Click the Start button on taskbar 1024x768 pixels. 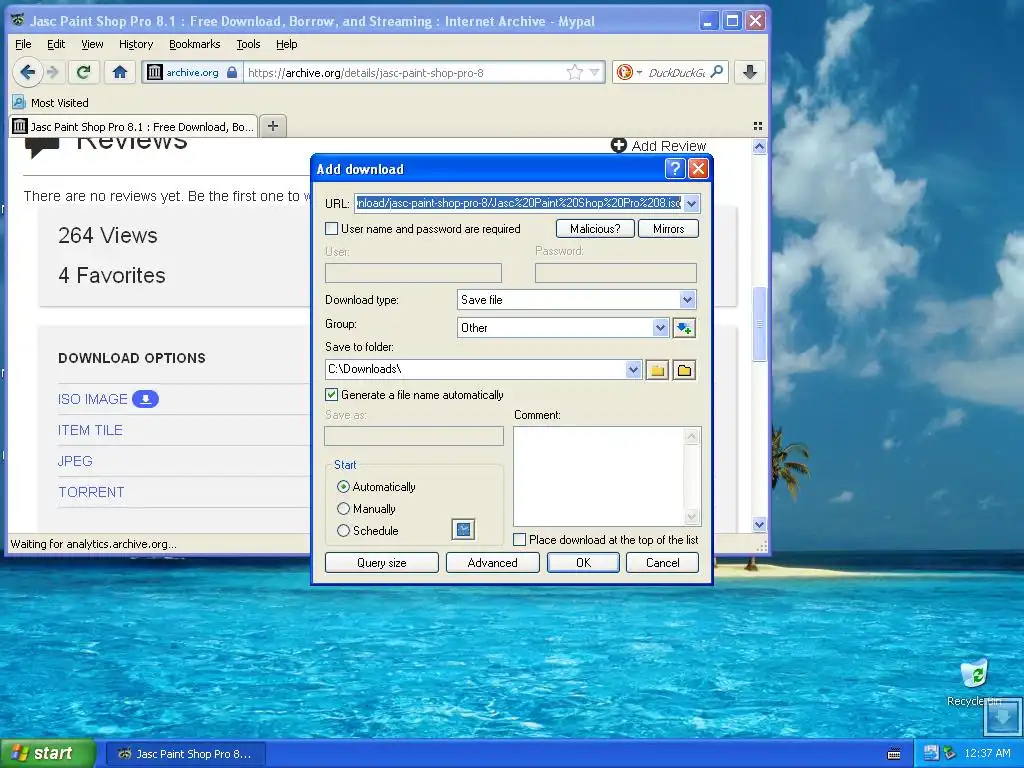click(x=48, y=754)
